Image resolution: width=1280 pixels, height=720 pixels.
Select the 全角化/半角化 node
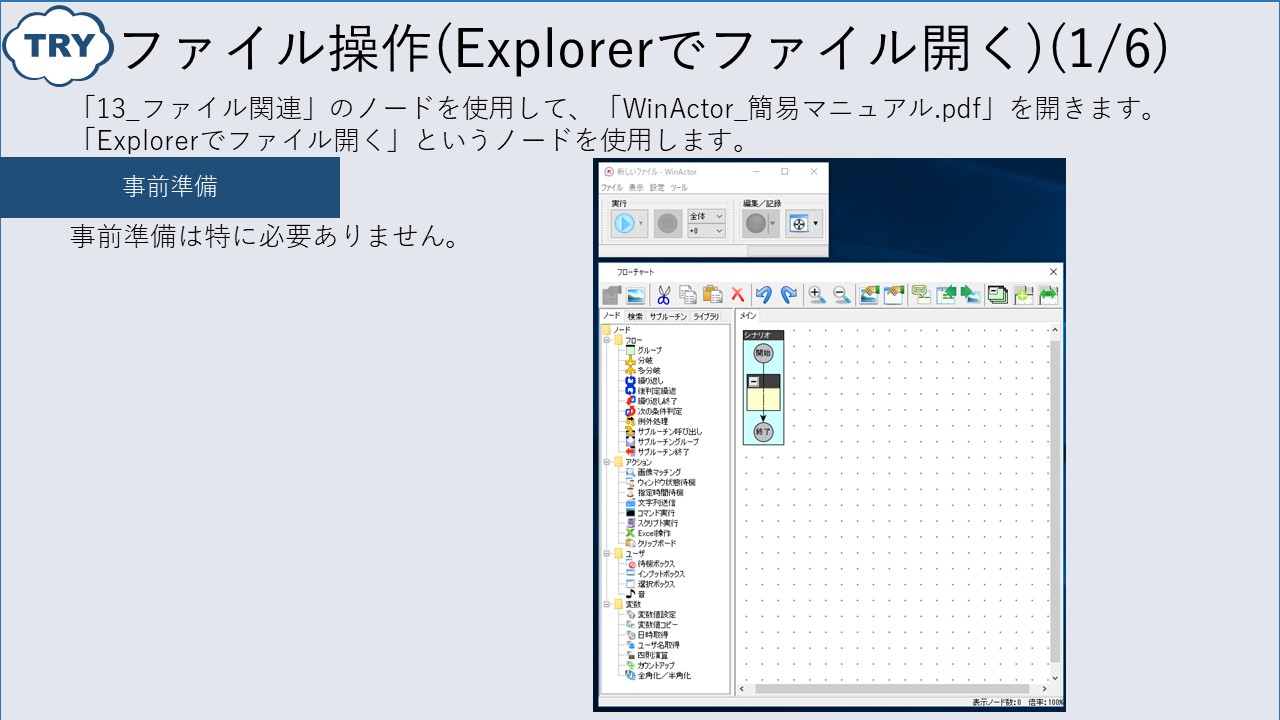click(664, 675)
